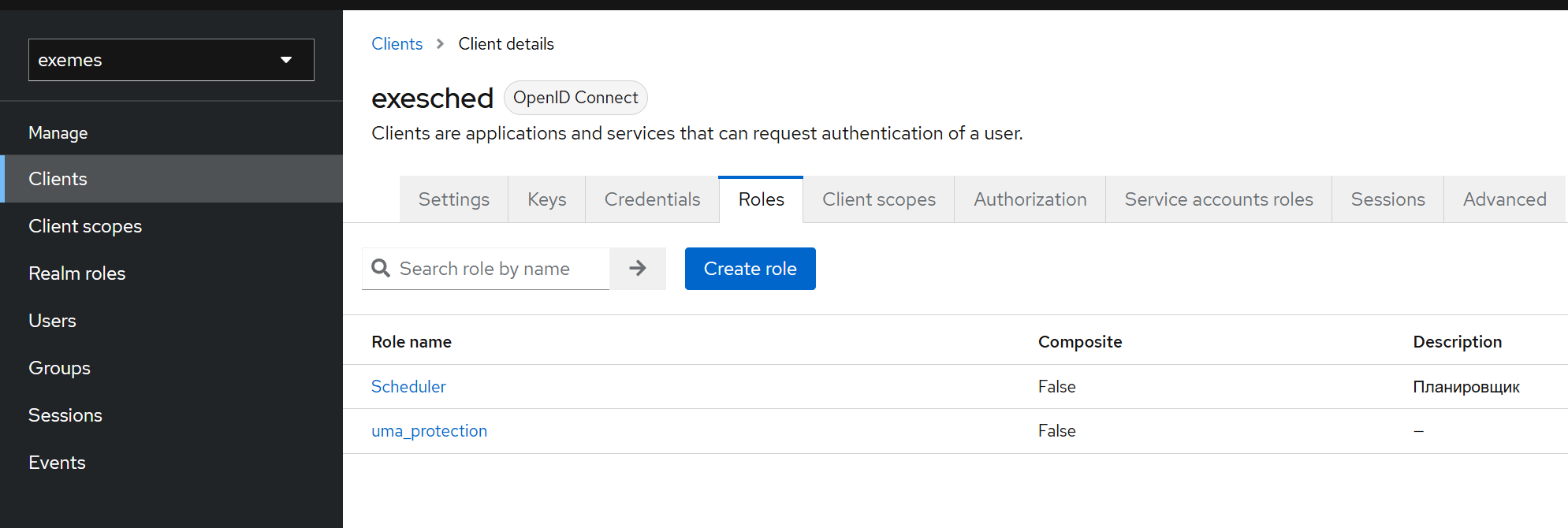Open Groups in the sidebar
Image resolution: width=1568 pixels, height=528 pixels.
point(59,368)
